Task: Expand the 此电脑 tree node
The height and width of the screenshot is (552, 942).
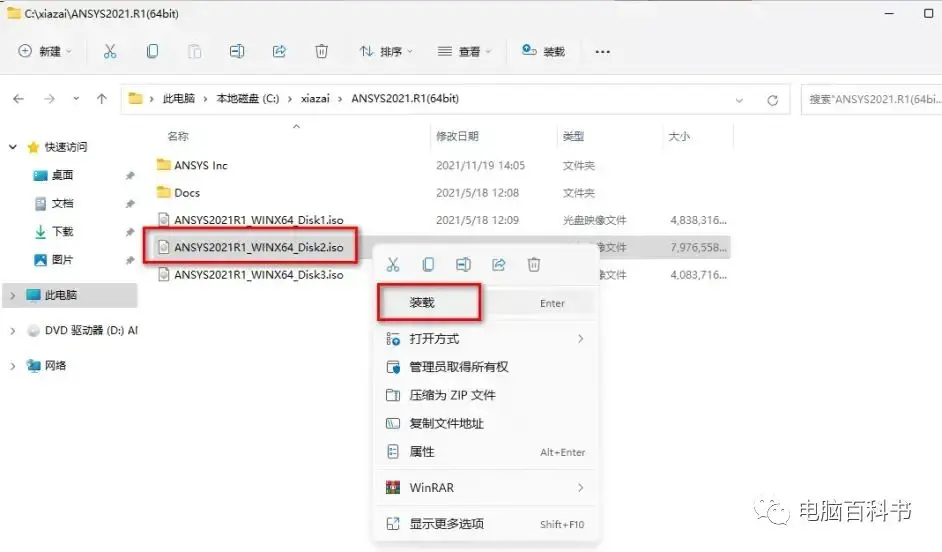Action: click(x=13, y=295)
